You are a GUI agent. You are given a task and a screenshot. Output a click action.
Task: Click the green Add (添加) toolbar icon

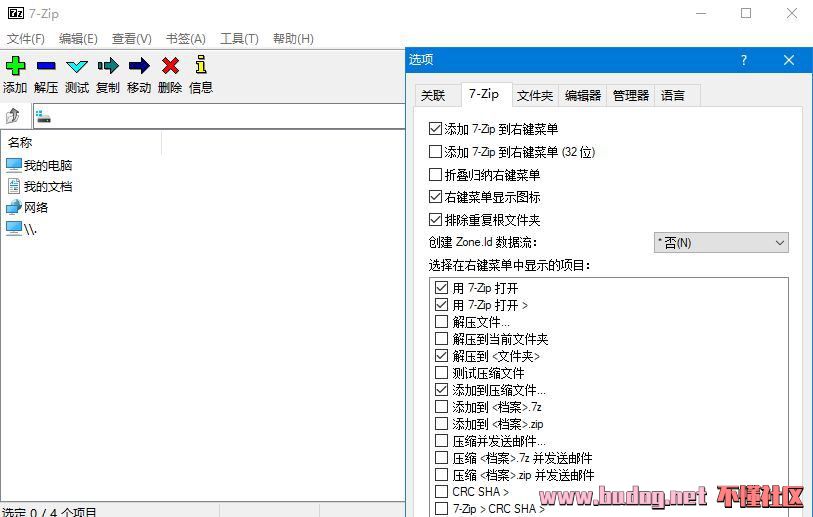pos(16,66)
